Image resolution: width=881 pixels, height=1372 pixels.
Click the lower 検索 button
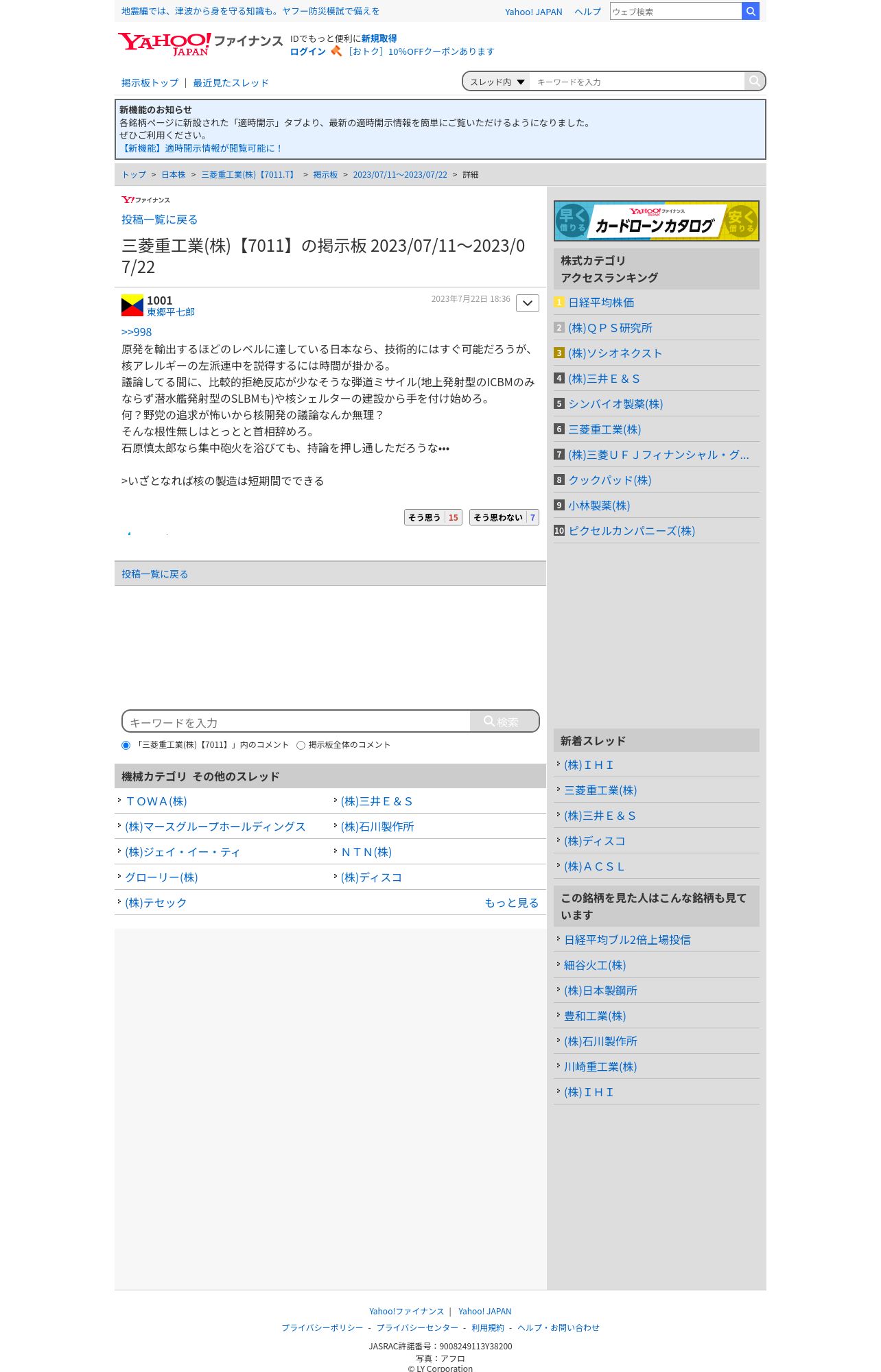pos(504,721)
